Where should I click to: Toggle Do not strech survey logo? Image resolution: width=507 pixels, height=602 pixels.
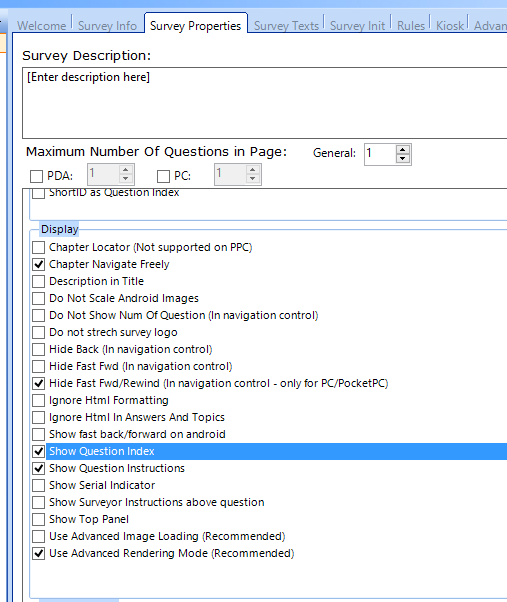pos(38,332)
